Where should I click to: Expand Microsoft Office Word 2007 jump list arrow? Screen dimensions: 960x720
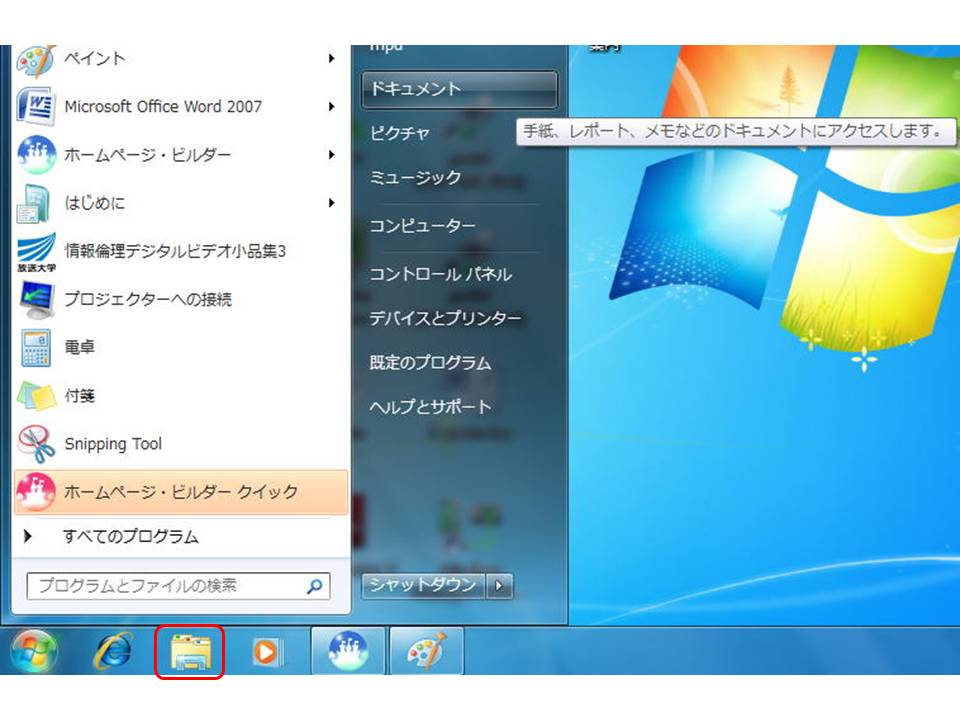(331, 107)
